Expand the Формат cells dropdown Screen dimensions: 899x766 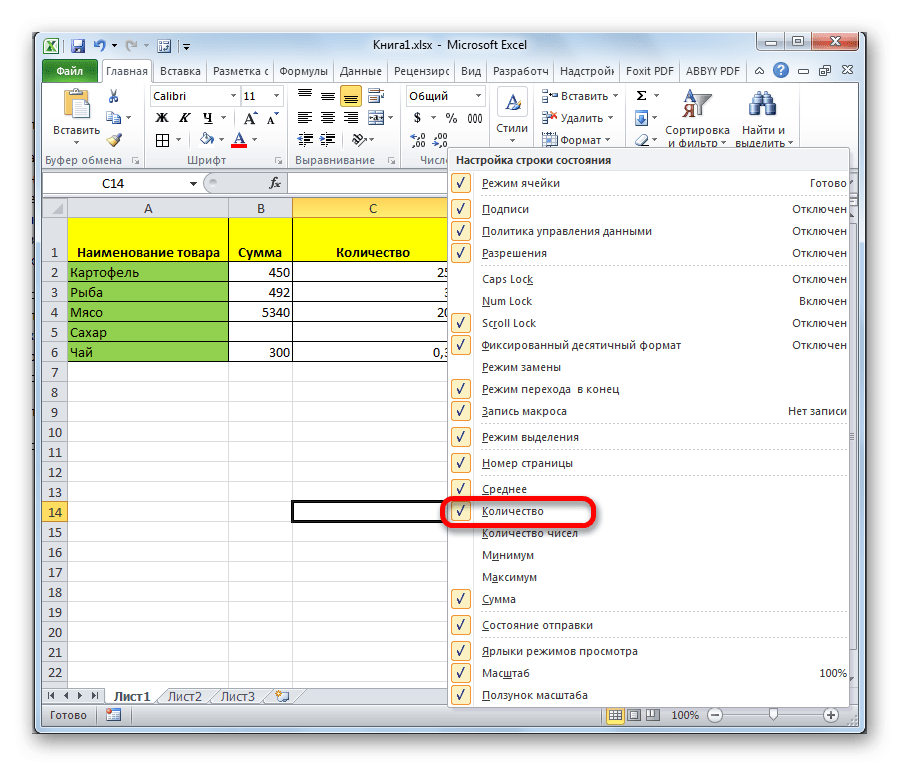608,140
